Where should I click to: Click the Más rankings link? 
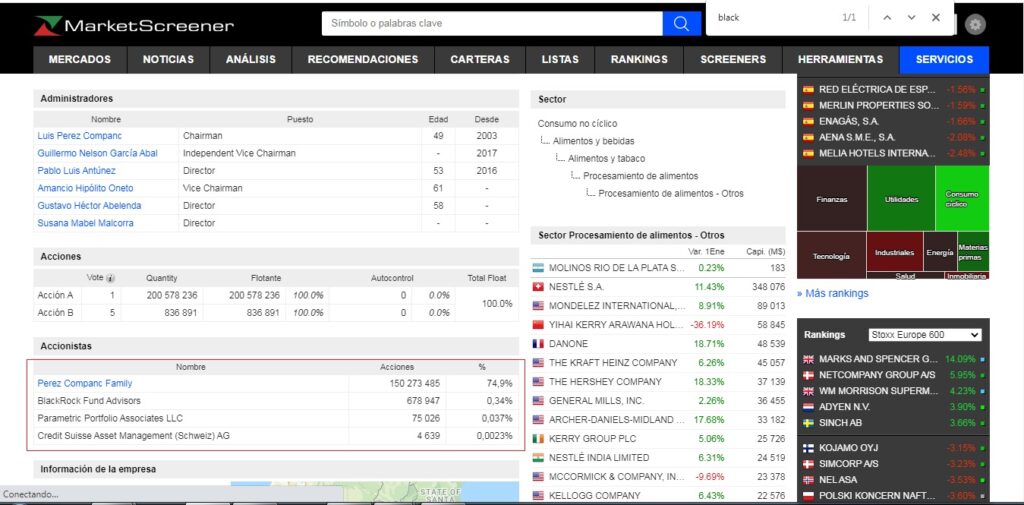tap(832, 293)
